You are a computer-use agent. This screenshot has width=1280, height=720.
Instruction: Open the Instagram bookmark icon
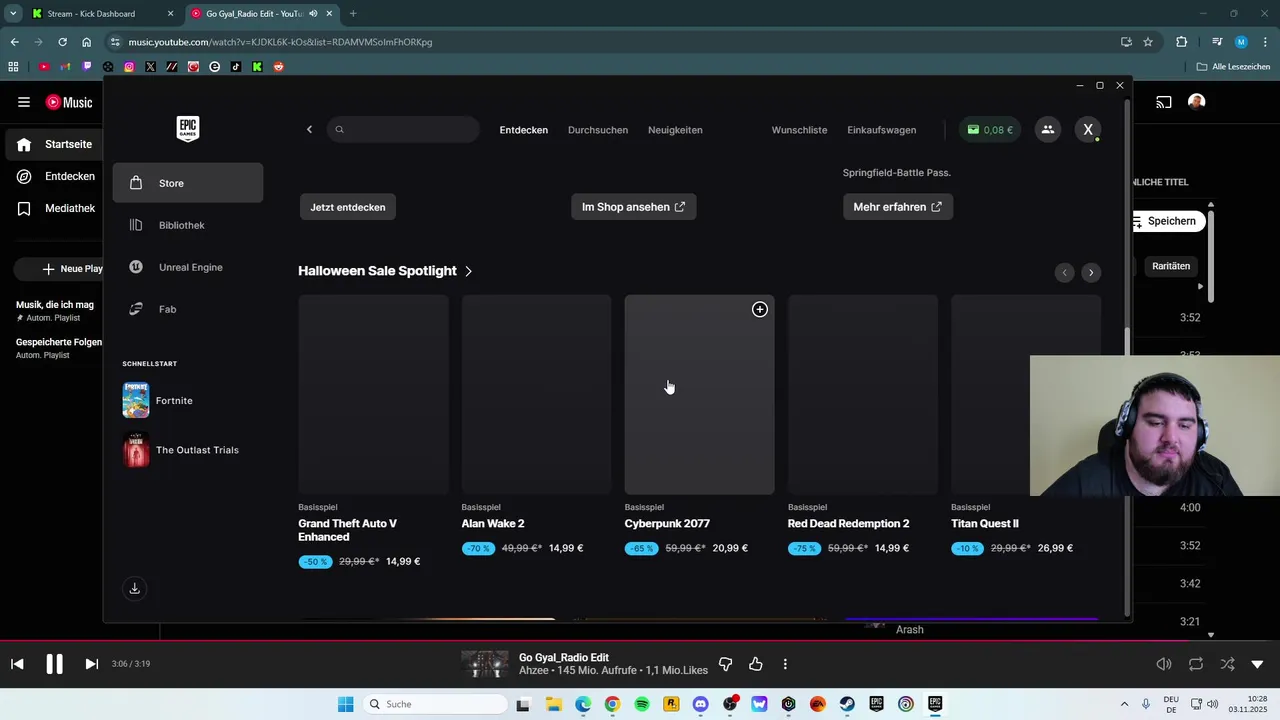pos(129,67)
